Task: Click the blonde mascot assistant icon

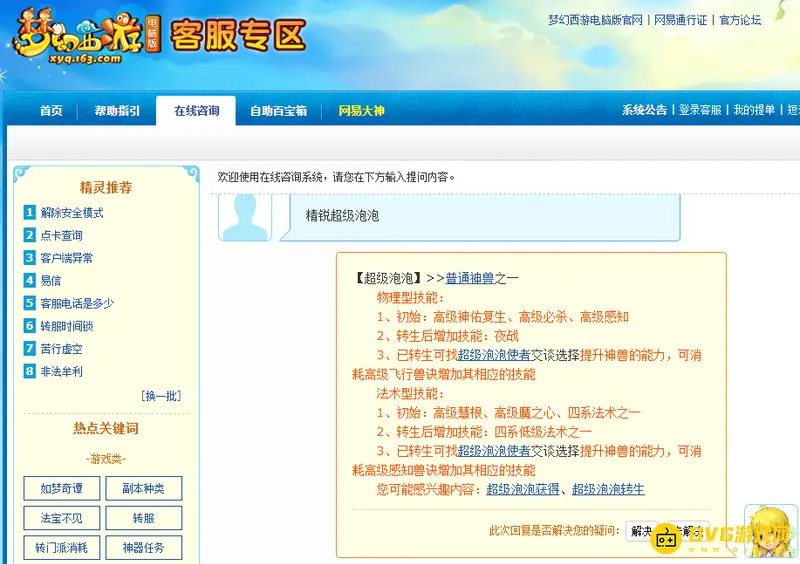Action: pyautogui.click(x=771, y=531)
